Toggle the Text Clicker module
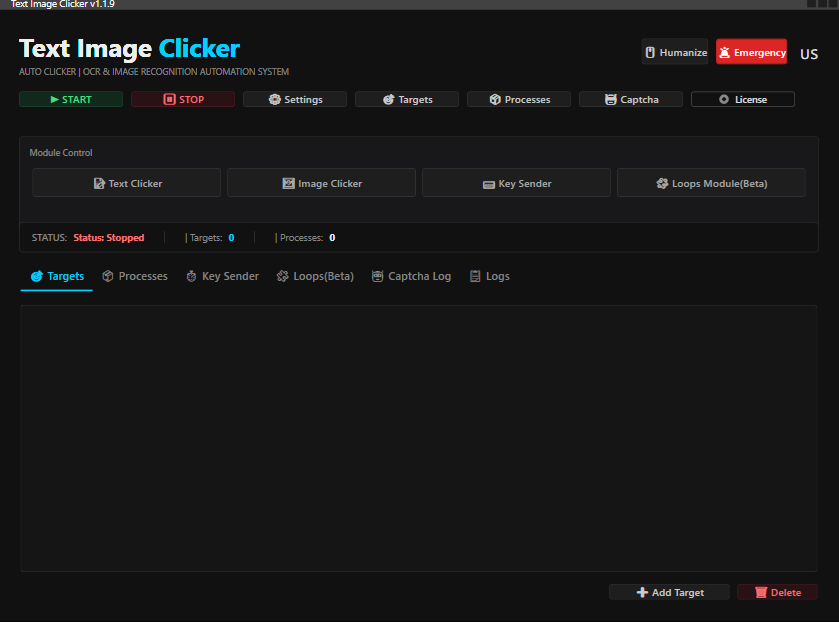This screenshot has width=839, height=622. pyautogui.click(x=127, y=183)
